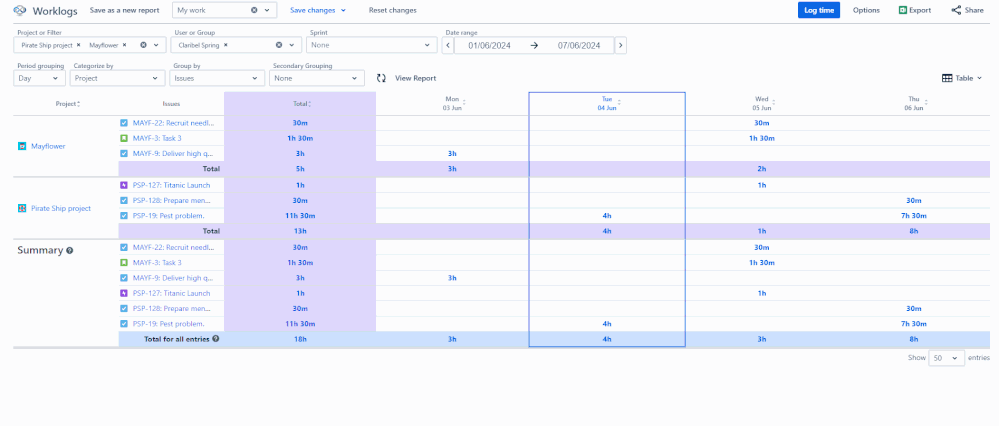Click MAYF-9 task icon in Summary section
The height and width of the screenshot is (426, 999).
tap(124, 278)
